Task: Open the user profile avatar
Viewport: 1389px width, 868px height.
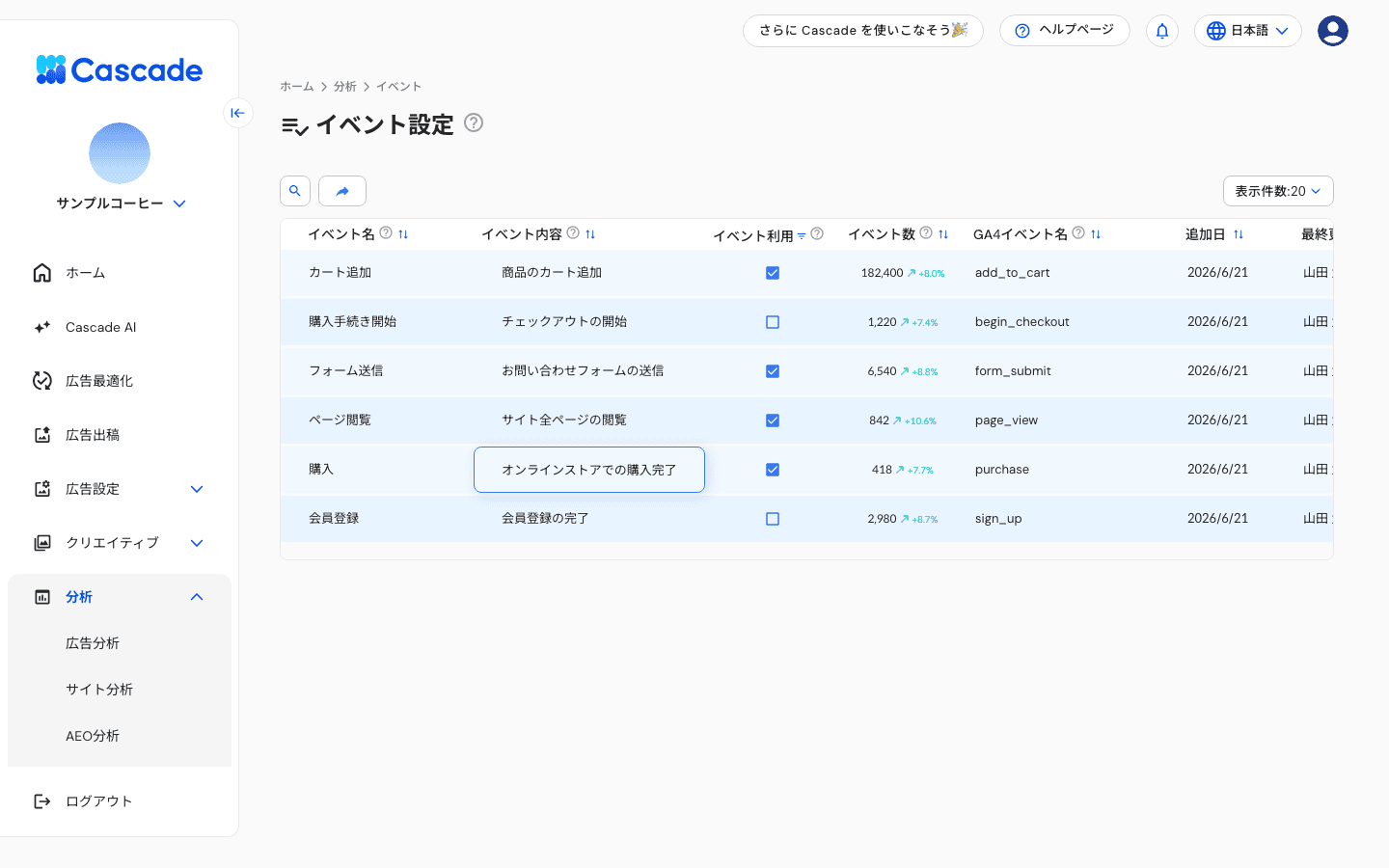Action: click(1333, 31)
